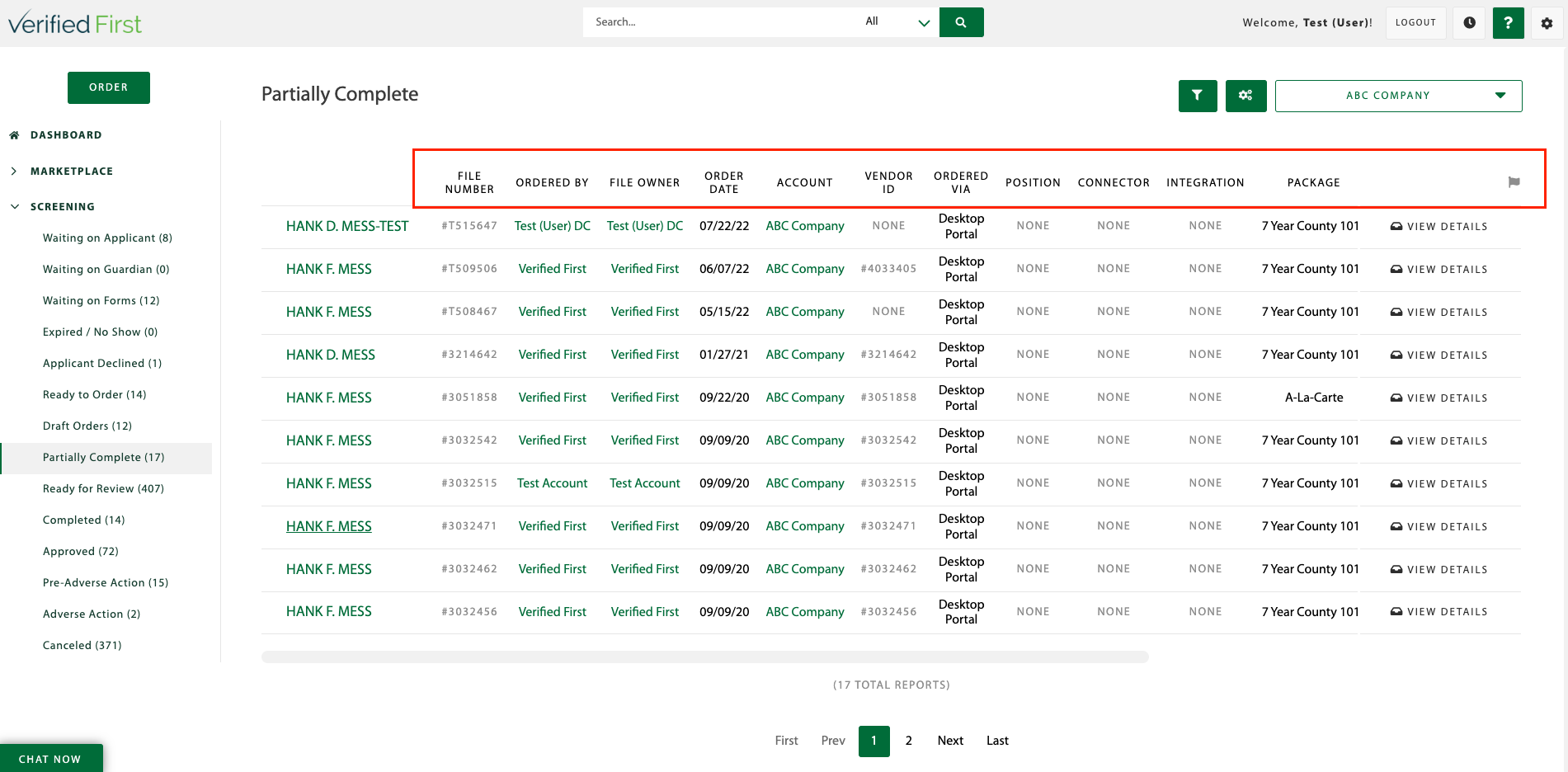Go to page 2 of reports
Image resolution: width=1568 pixels, height=772 pixels.
(x=908, y=741)
